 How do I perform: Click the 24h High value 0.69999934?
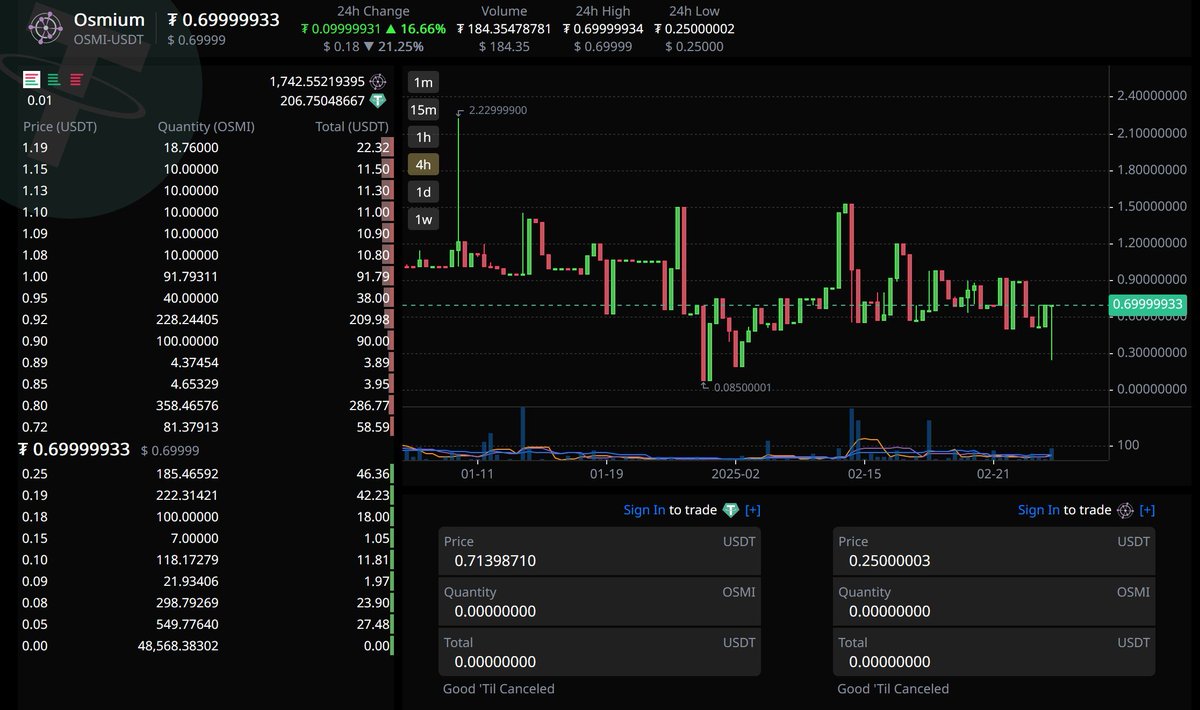(601, 29)
